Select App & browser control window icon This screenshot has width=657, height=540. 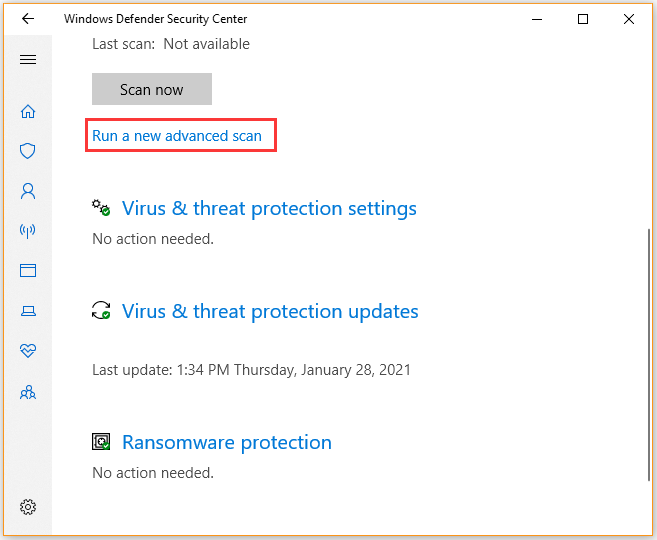click(28, 271)
